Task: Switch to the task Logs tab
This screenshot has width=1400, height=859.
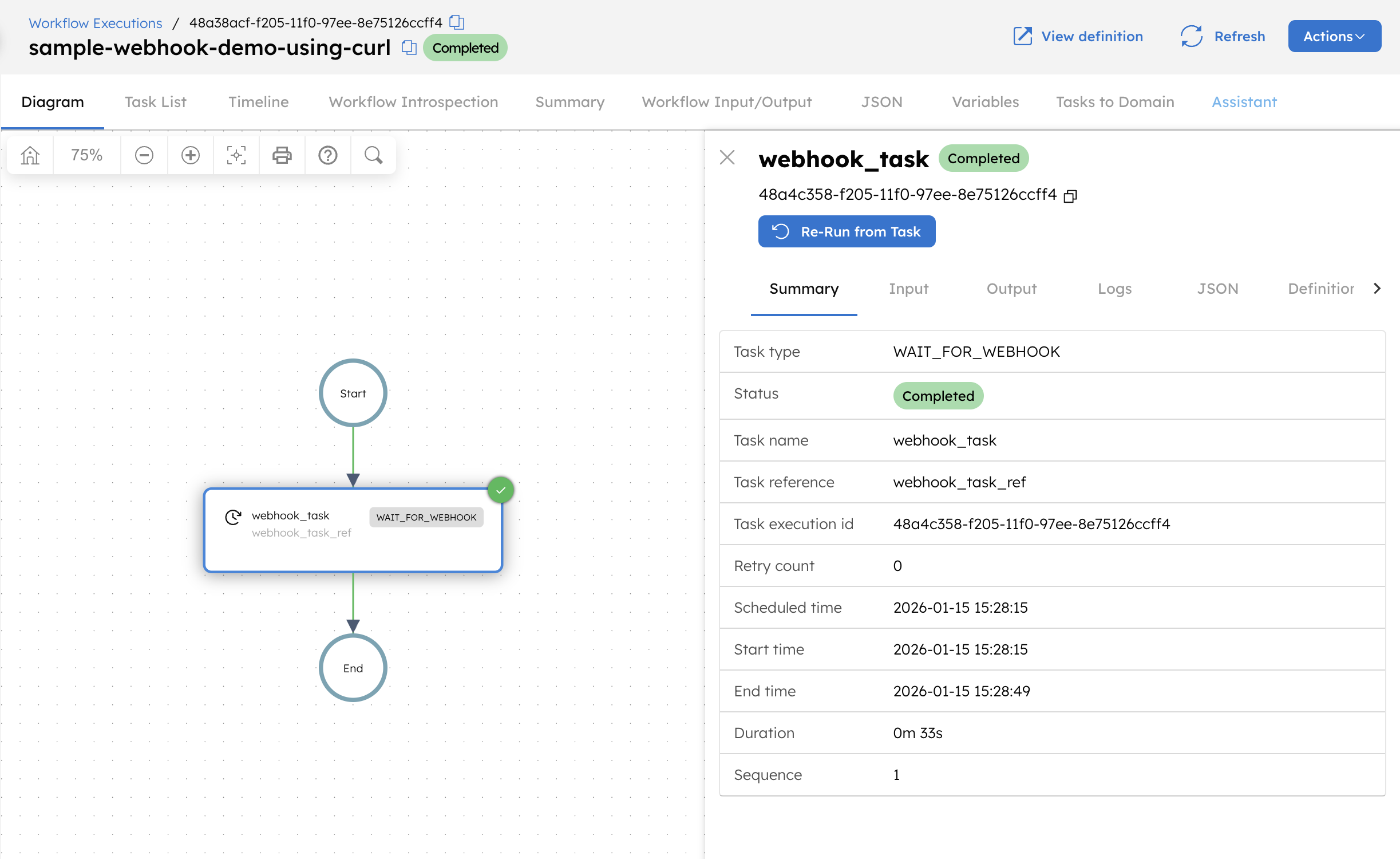Action: (x=1114, y=289)
